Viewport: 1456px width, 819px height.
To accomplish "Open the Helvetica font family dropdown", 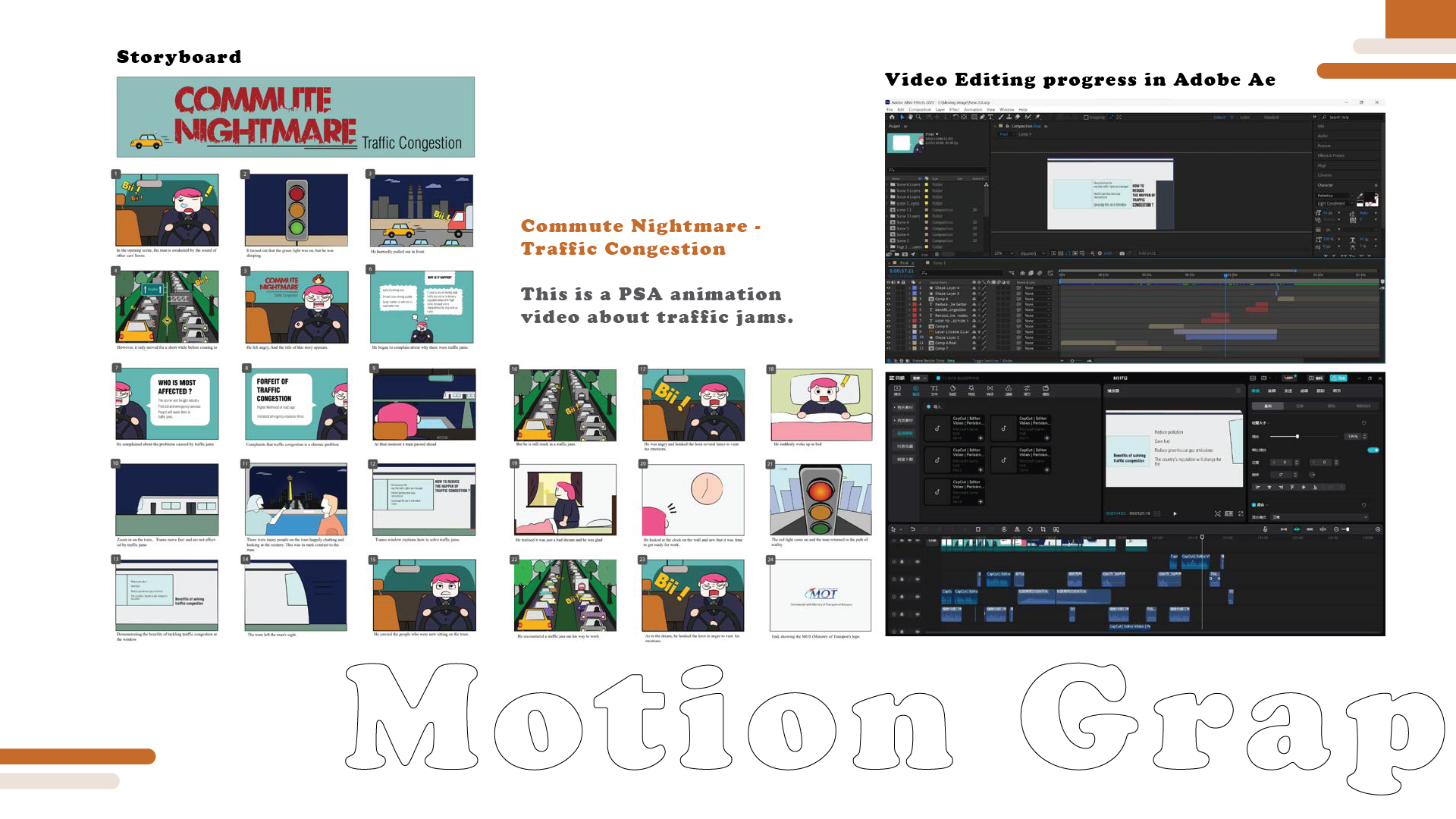I will point(1335,196).
